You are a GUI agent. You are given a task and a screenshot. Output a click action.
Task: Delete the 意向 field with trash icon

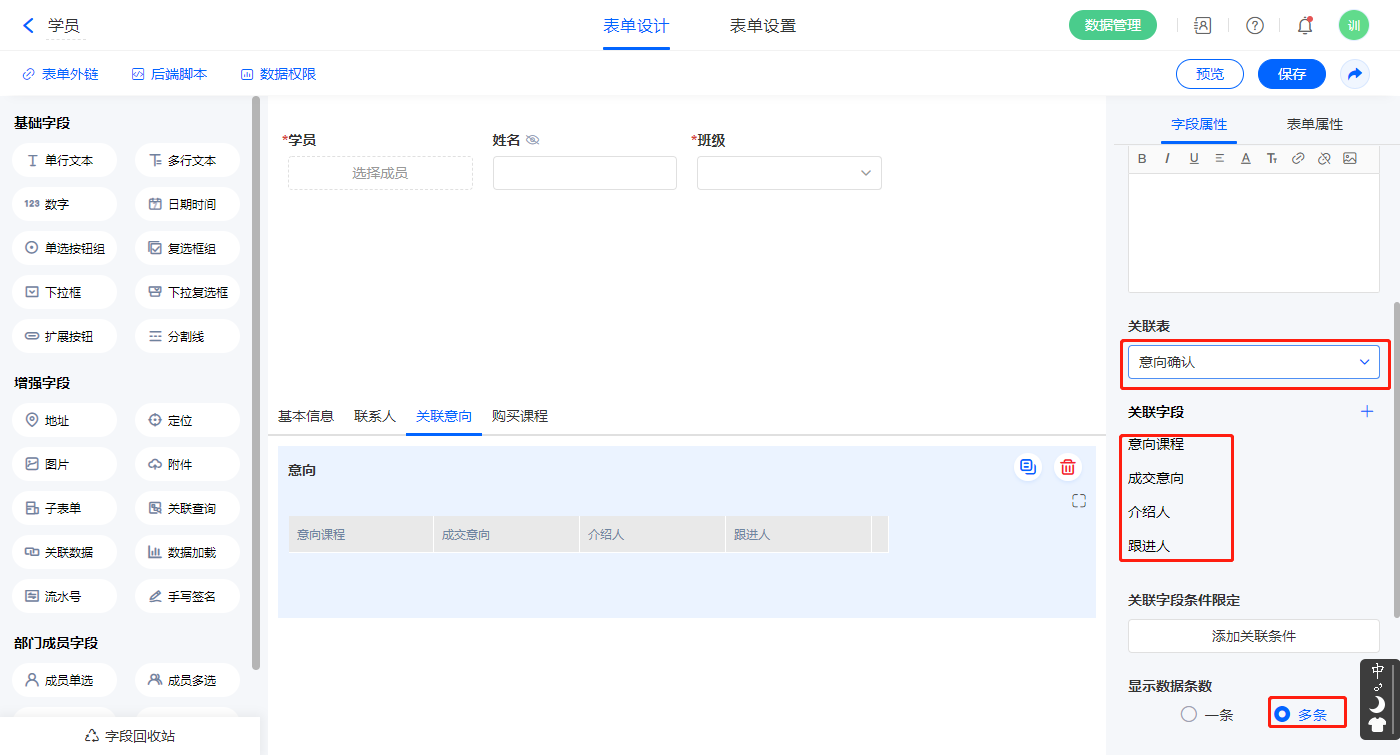tap(1068, 467)
